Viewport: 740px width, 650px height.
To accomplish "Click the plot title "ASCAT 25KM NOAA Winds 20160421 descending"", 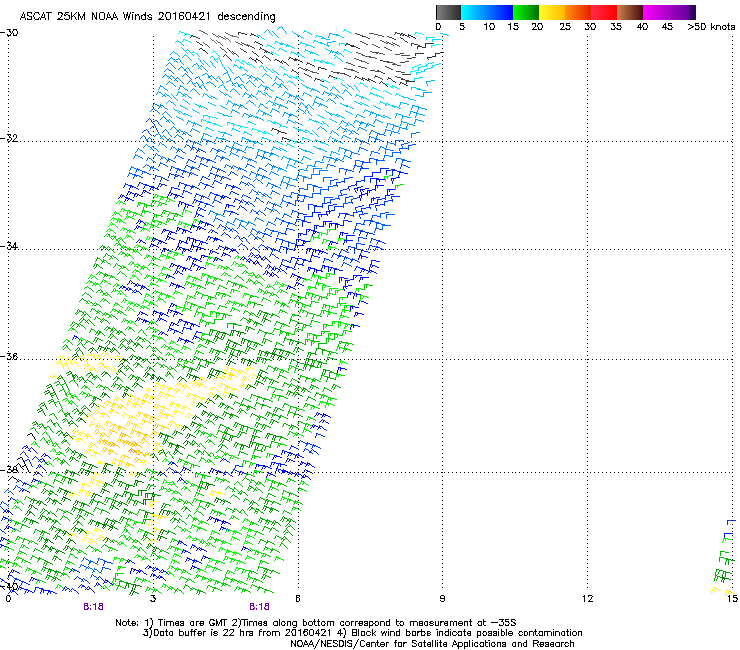I will coord(148,17).
